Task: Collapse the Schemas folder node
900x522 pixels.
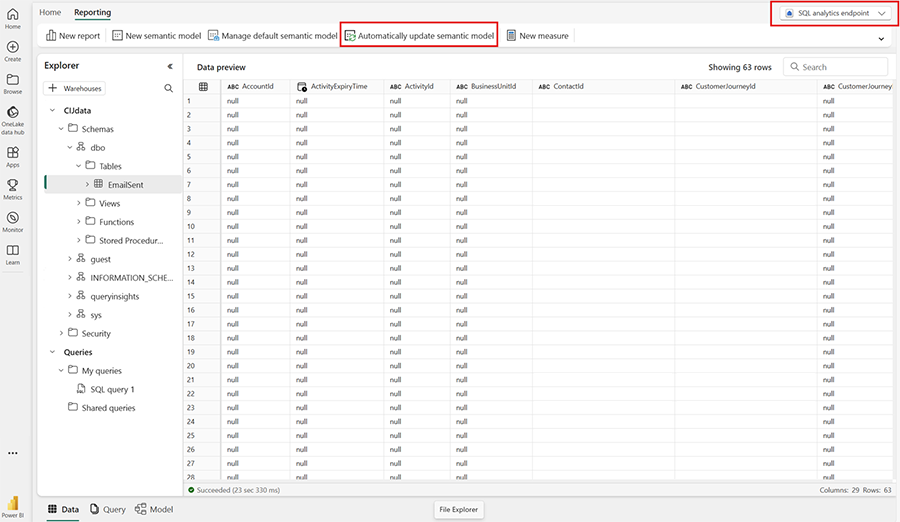Action: [x=61, y=129]
